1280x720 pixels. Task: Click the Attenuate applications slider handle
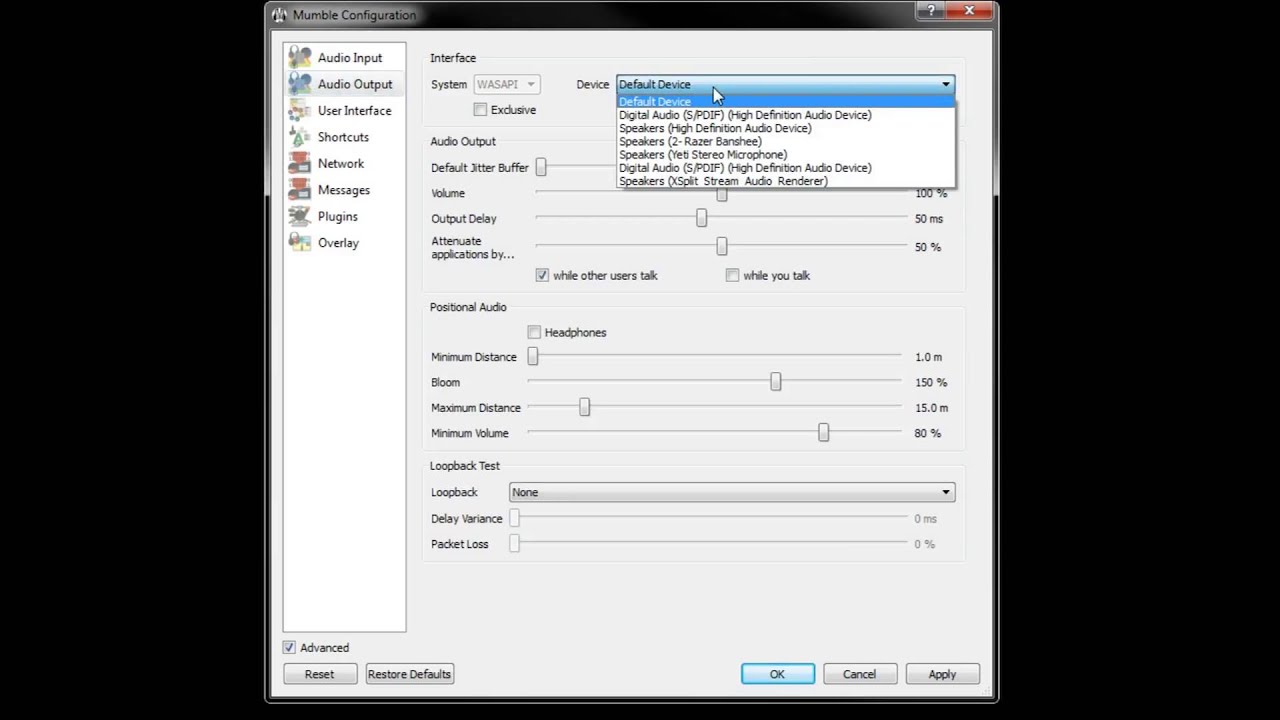721,246
